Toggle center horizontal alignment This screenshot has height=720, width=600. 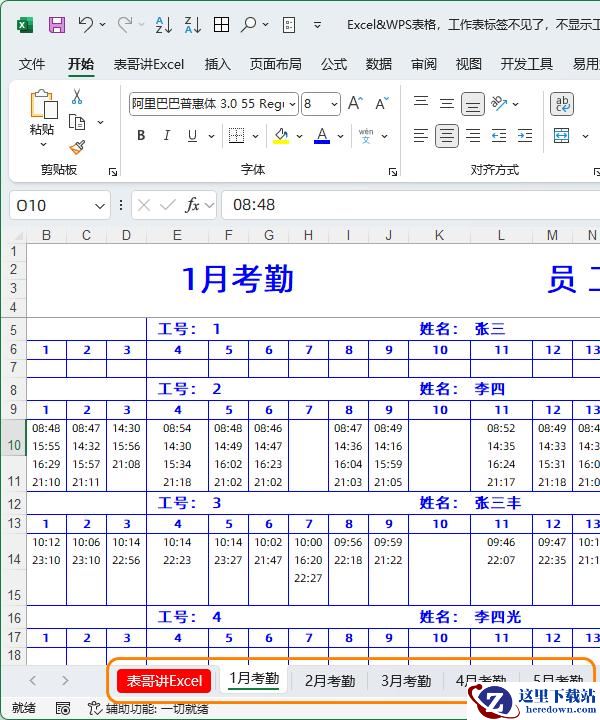[x=447, y=136]
